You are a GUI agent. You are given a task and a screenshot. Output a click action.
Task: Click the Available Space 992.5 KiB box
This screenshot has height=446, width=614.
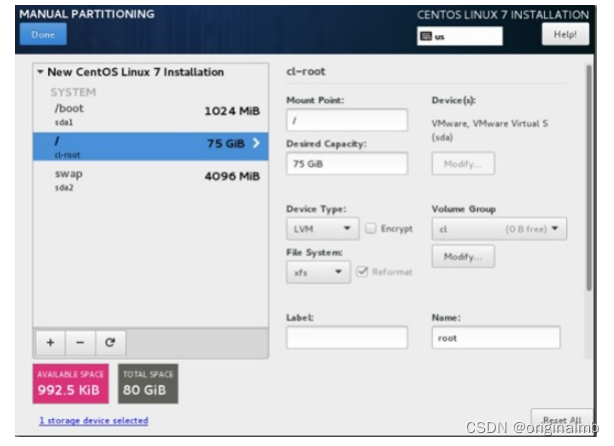pyautogui.click(x=71, y=384)
